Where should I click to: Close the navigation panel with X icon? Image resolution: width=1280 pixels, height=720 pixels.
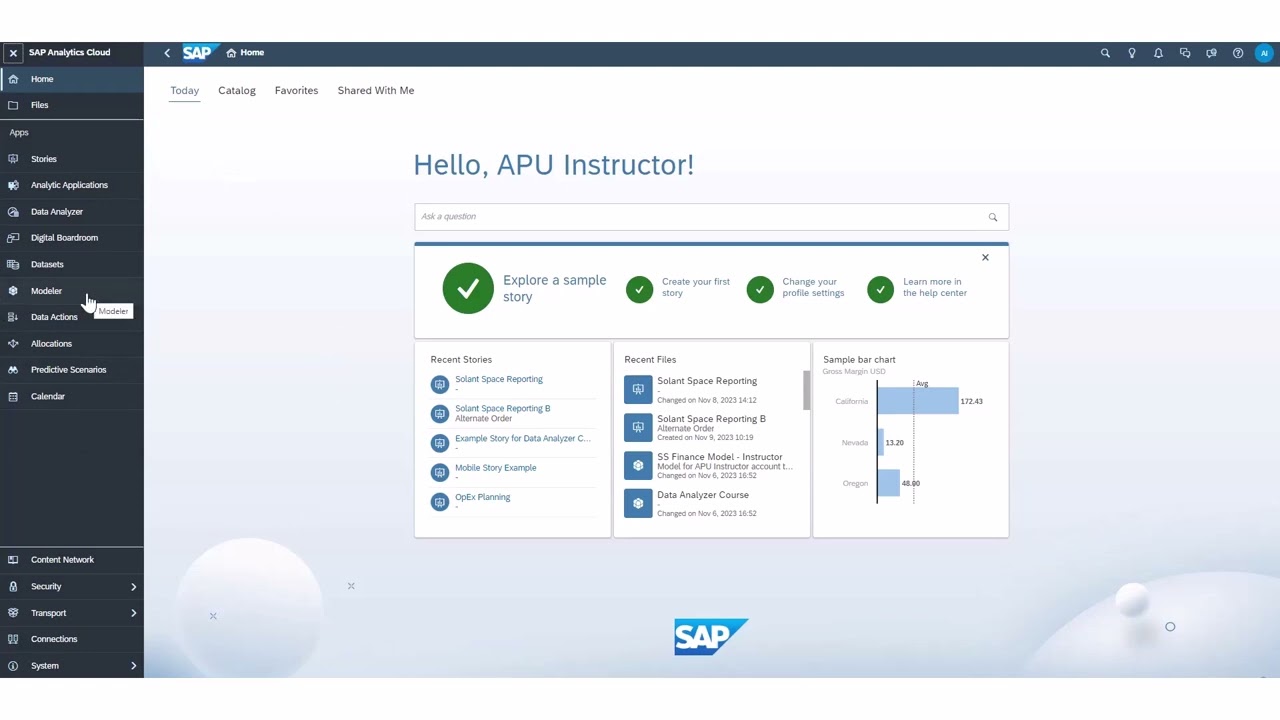[x=13, y=53]
